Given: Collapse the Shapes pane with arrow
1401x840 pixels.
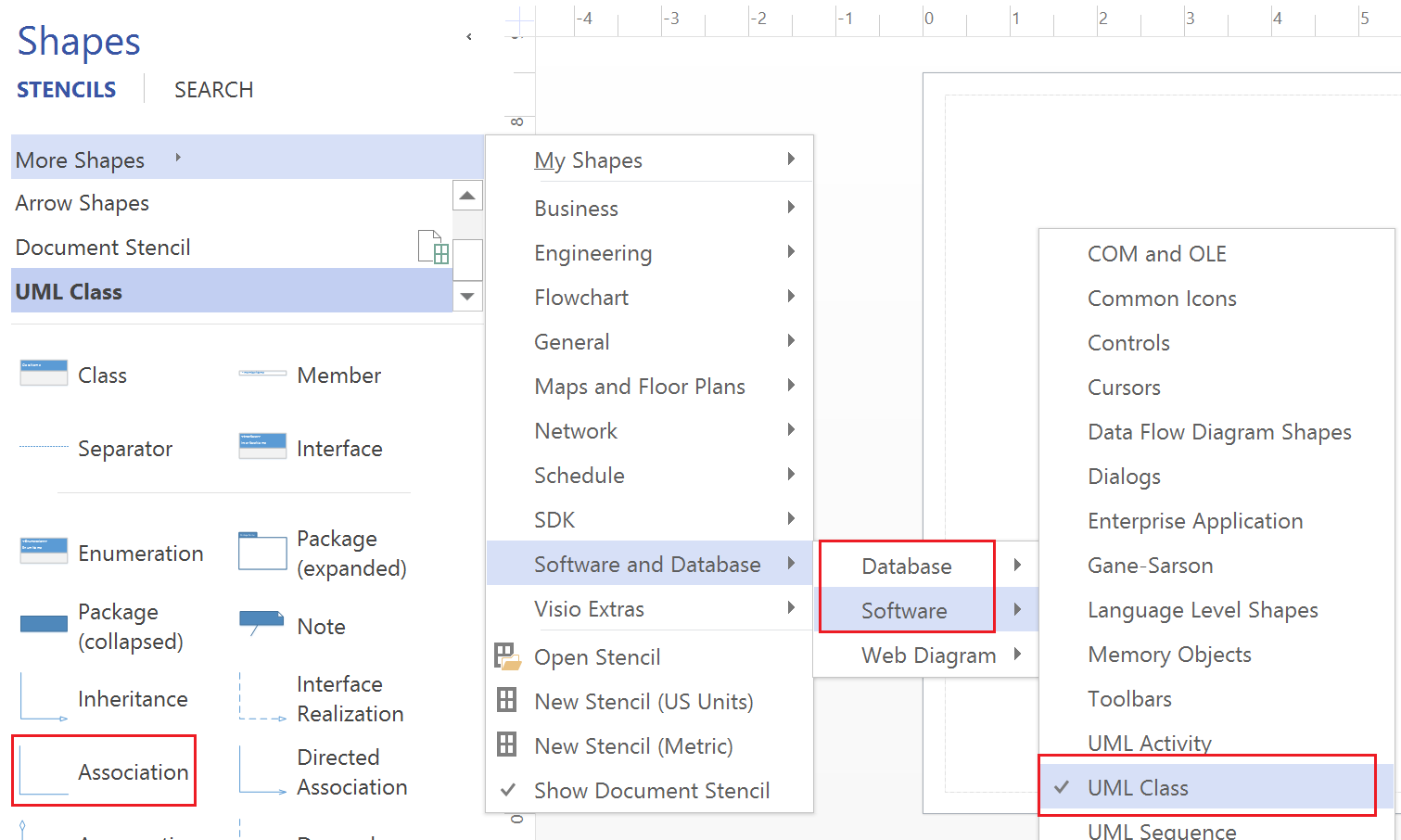Looking at the screenshot, I should coord(469,37).
